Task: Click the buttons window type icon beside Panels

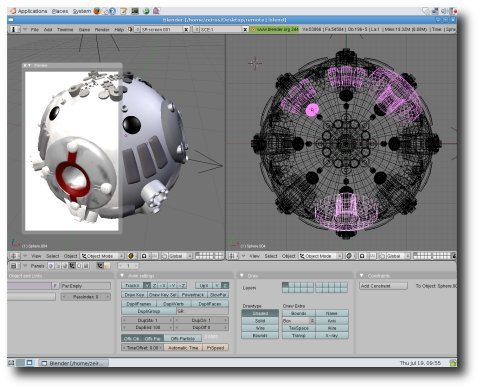Action: [x=14, y=266]
